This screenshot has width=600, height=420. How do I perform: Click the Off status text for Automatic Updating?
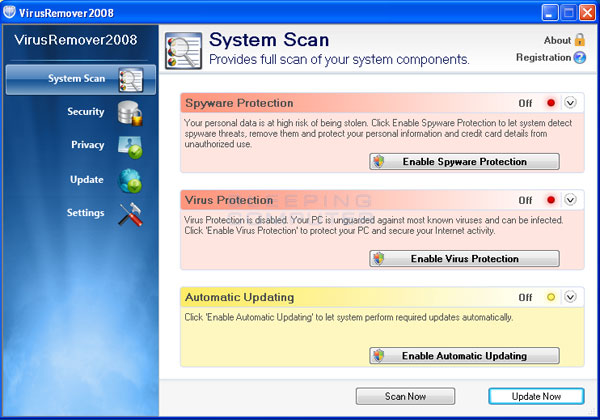pos(525,297)
